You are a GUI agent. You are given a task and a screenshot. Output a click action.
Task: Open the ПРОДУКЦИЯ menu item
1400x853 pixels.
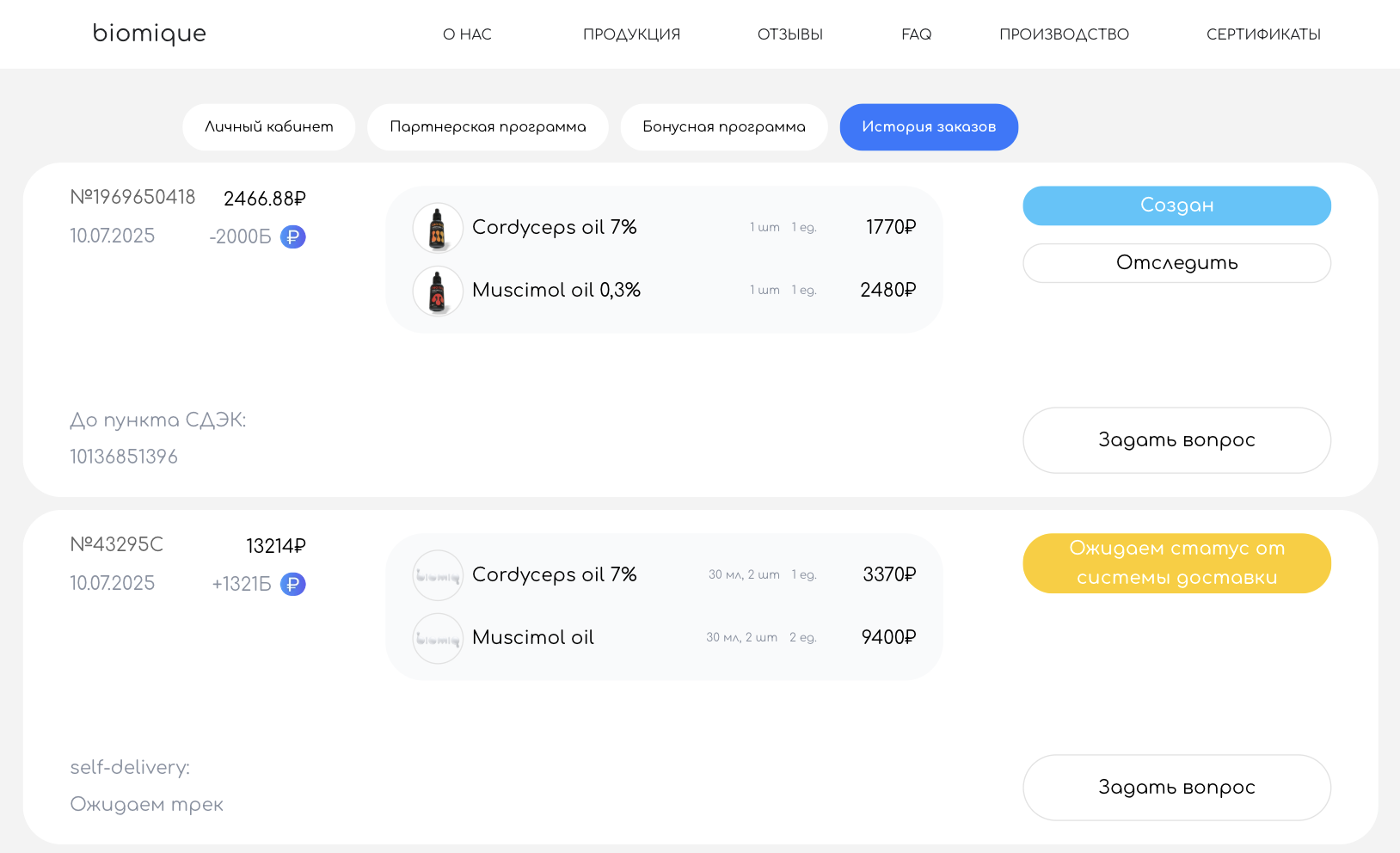[x=631, y=34]
